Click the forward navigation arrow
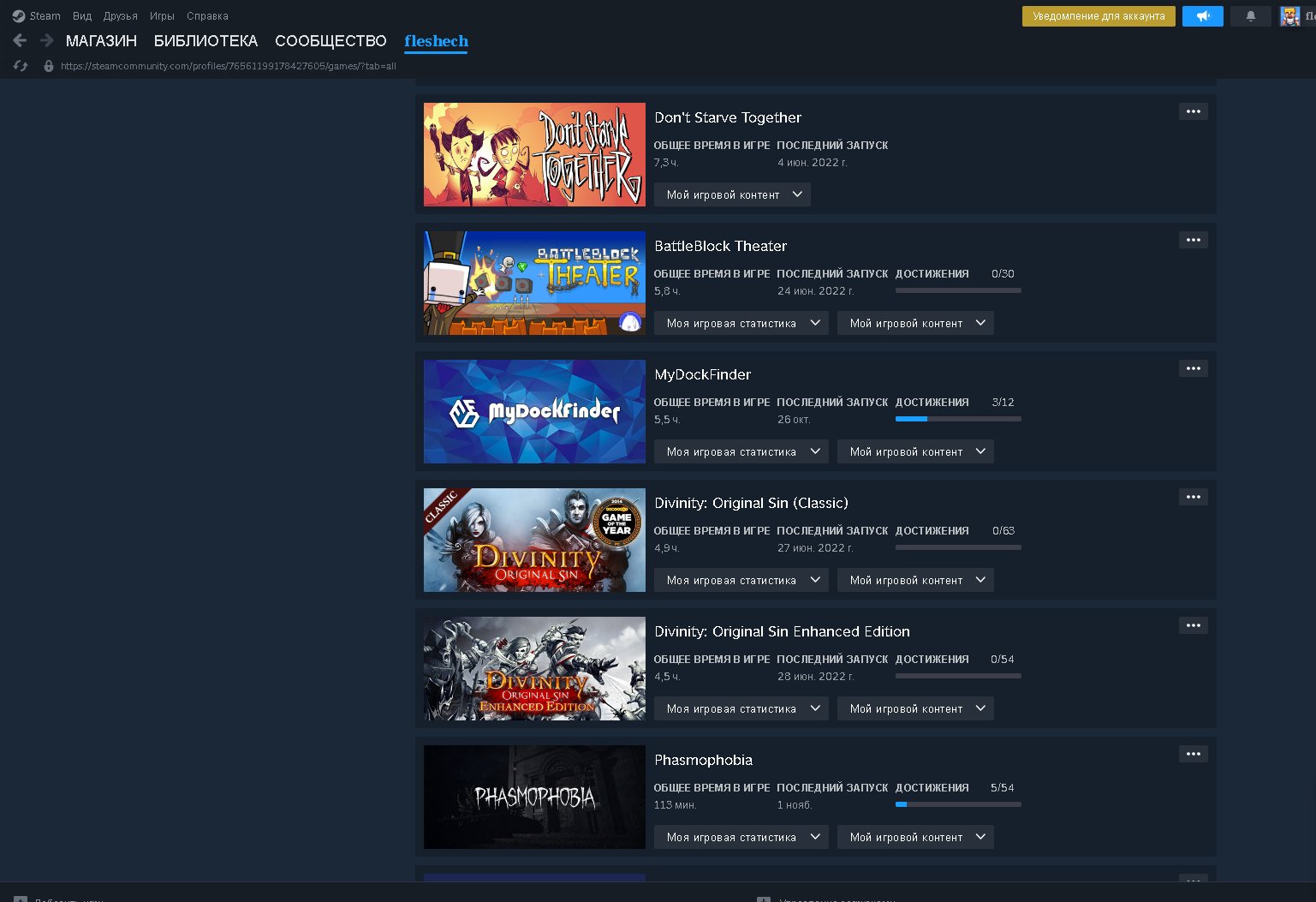 (x=47, y=40)
